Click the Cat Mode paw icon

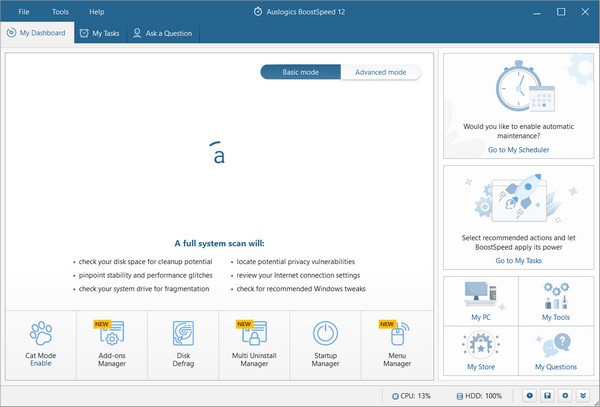click(x=40, y=333)
